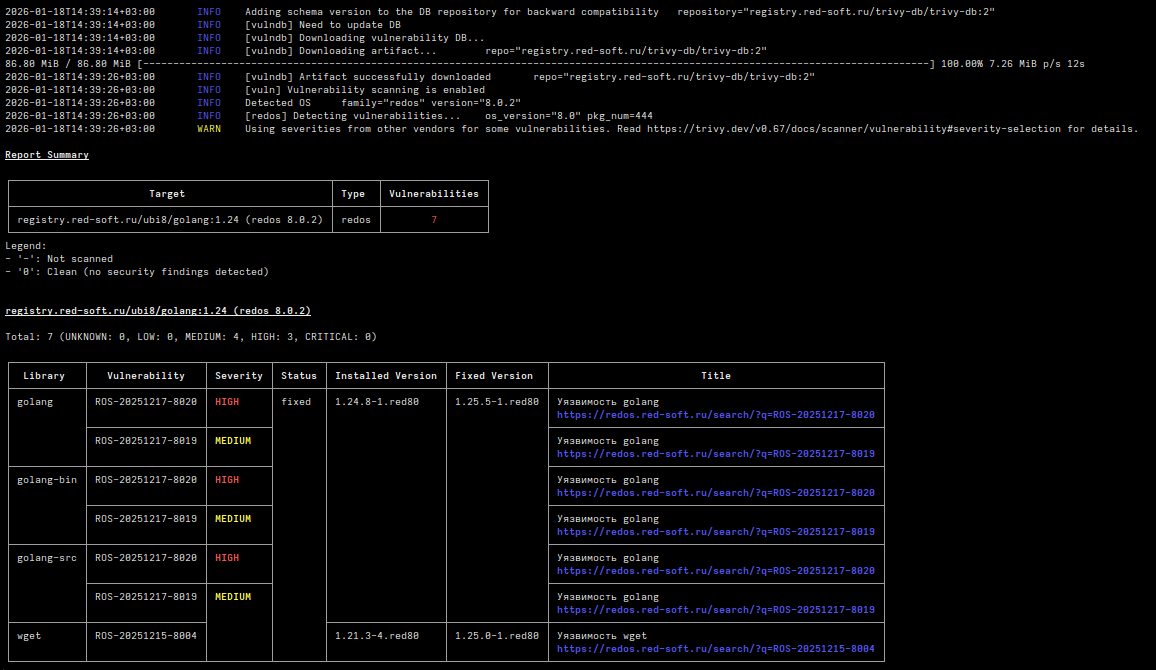Screen dimensions: 1156x670
Task: Click the Library column header
Action: [x=44, y=376]
